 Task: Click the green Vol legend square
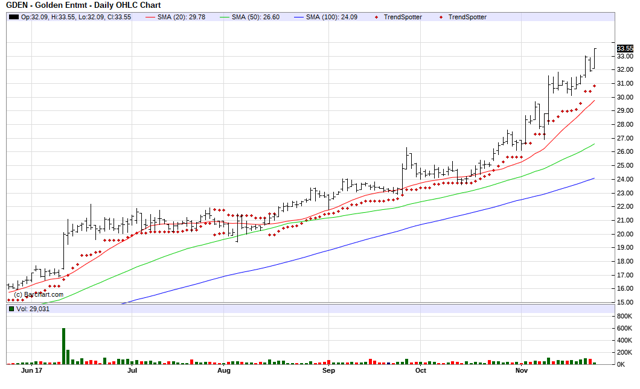click(x=11, y=309)
